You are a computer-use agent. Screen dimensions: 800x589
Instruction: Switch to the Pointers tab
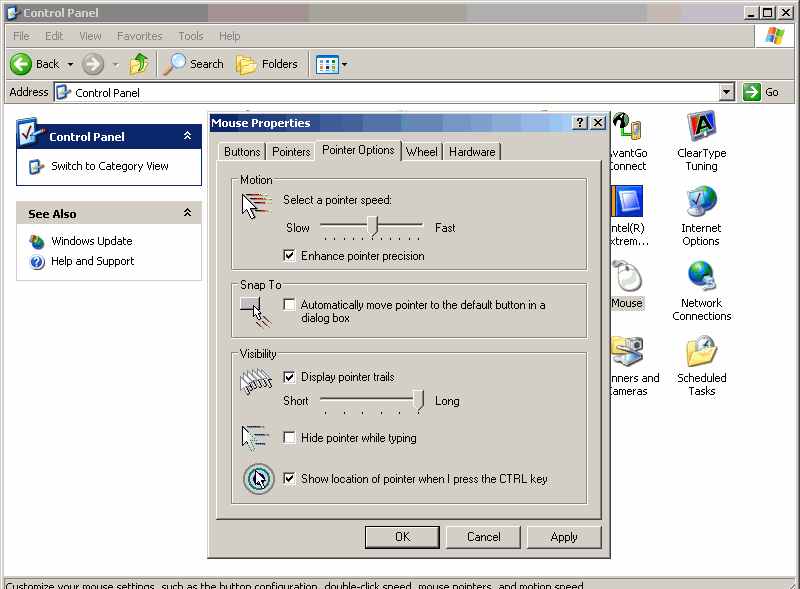click(291, 152)
